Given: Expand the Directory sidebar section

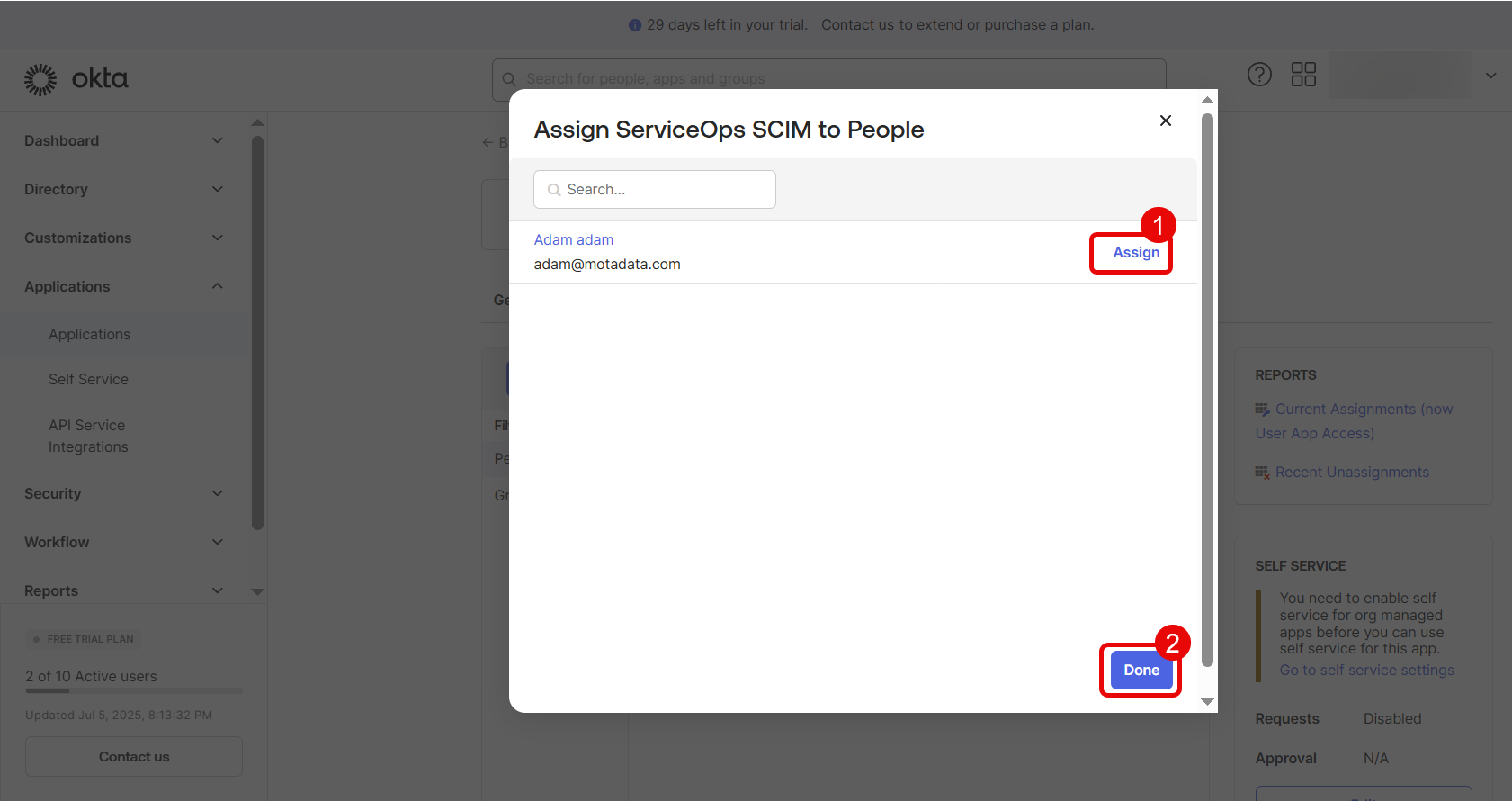Looking at the screenshot, I should click(x=217, y=189).
